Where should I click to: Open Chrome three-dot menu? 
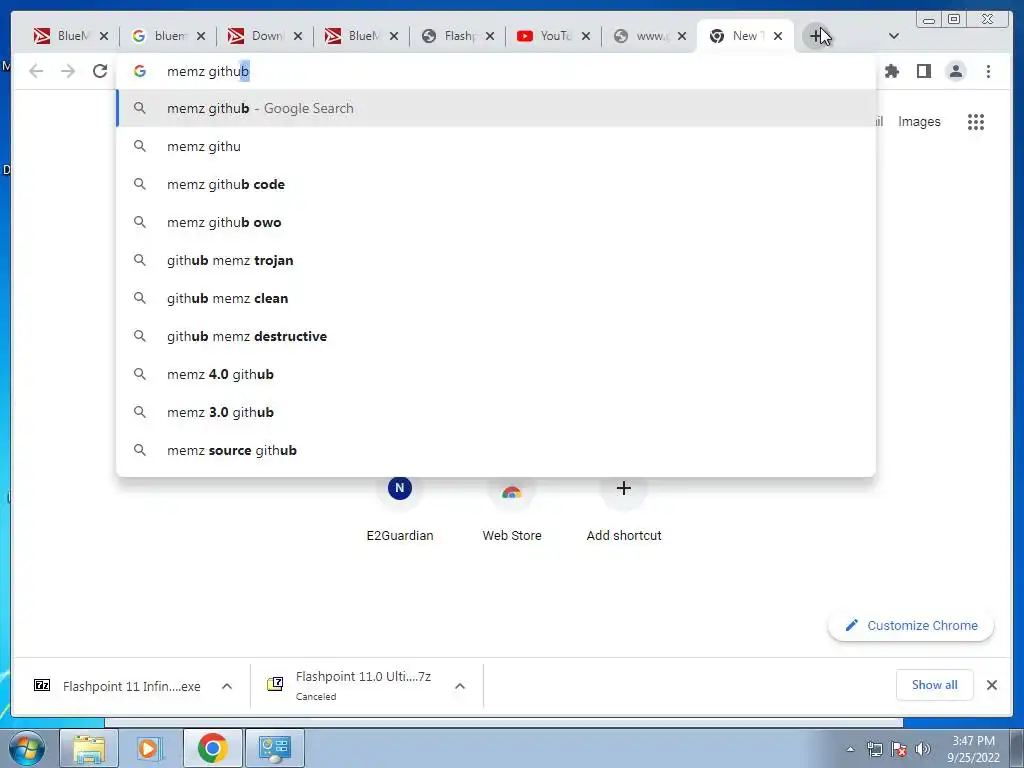(x=988, y=71)
